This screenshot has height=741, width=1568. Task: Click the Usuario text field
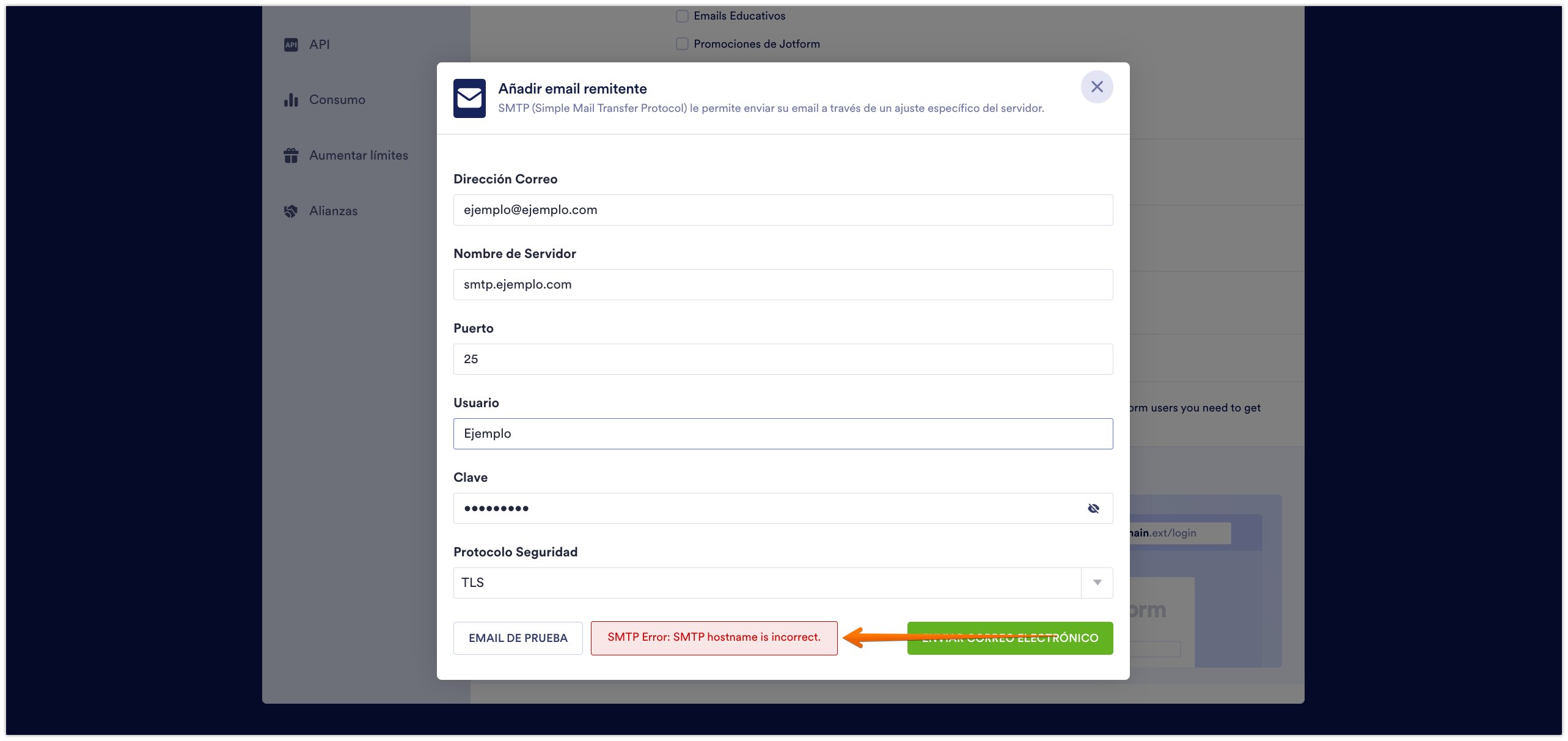pyautogui.click(x=783, y=433)
